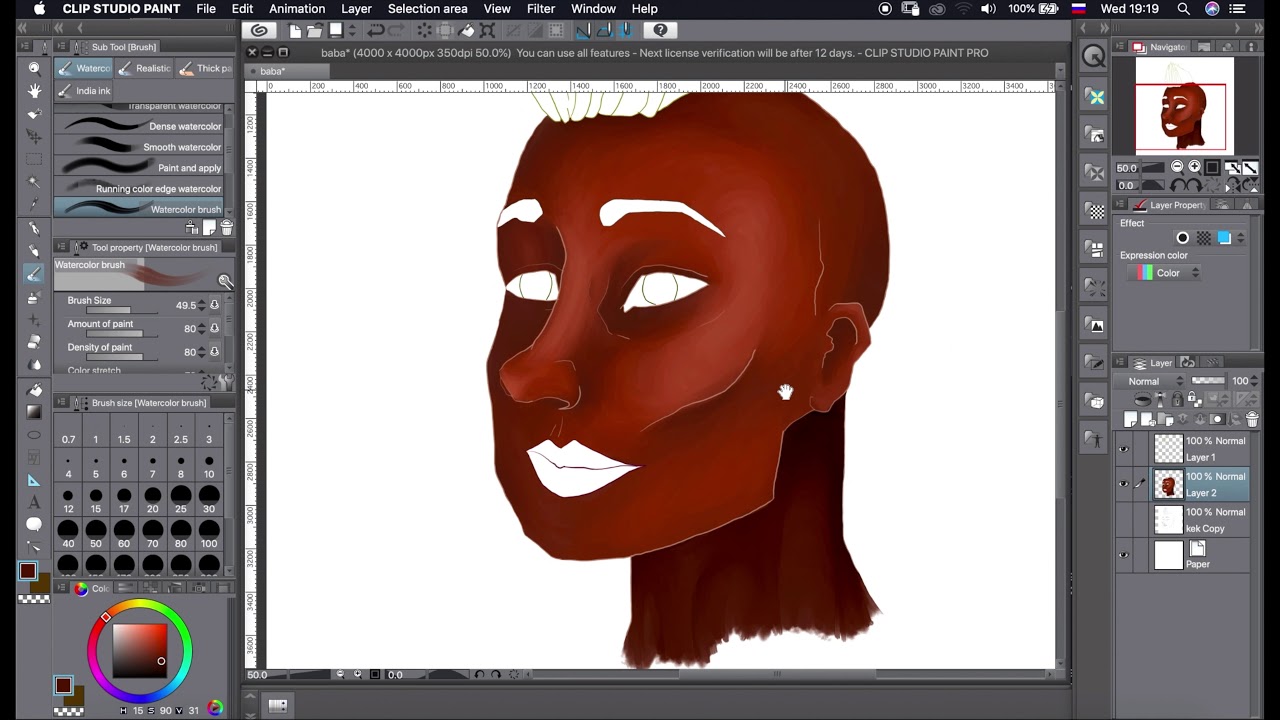Screen dimensions: 1280x720
Task: Select the Auto Select magic wand tool
Action: coord(34,182)
